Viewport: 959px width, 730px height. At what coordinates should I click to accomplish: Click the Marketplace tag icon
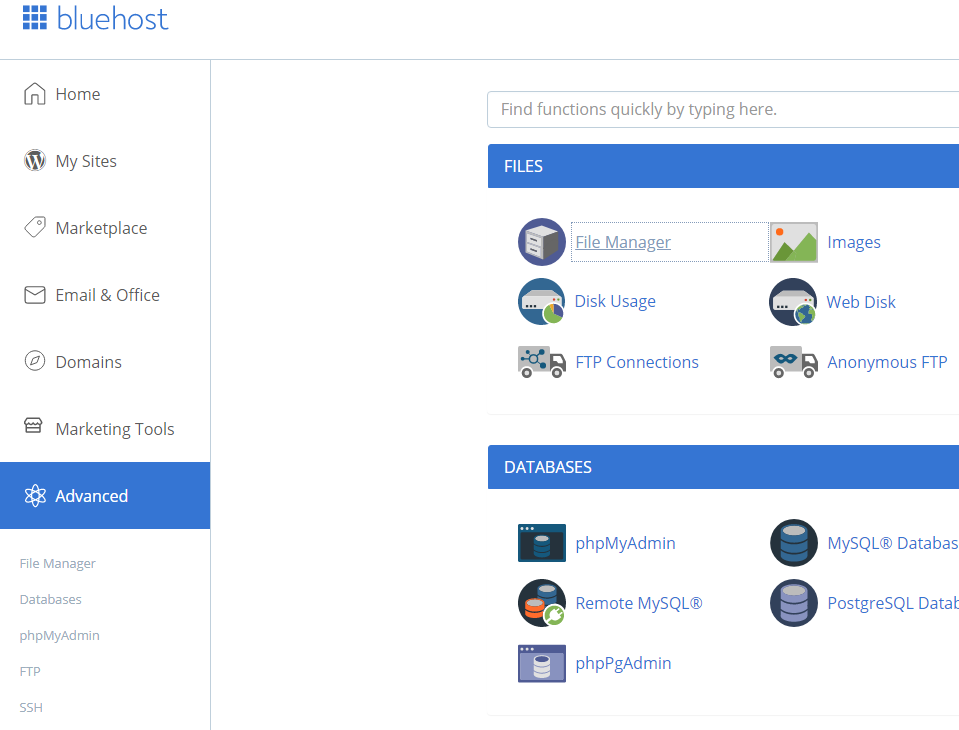(x=35, y=227)
